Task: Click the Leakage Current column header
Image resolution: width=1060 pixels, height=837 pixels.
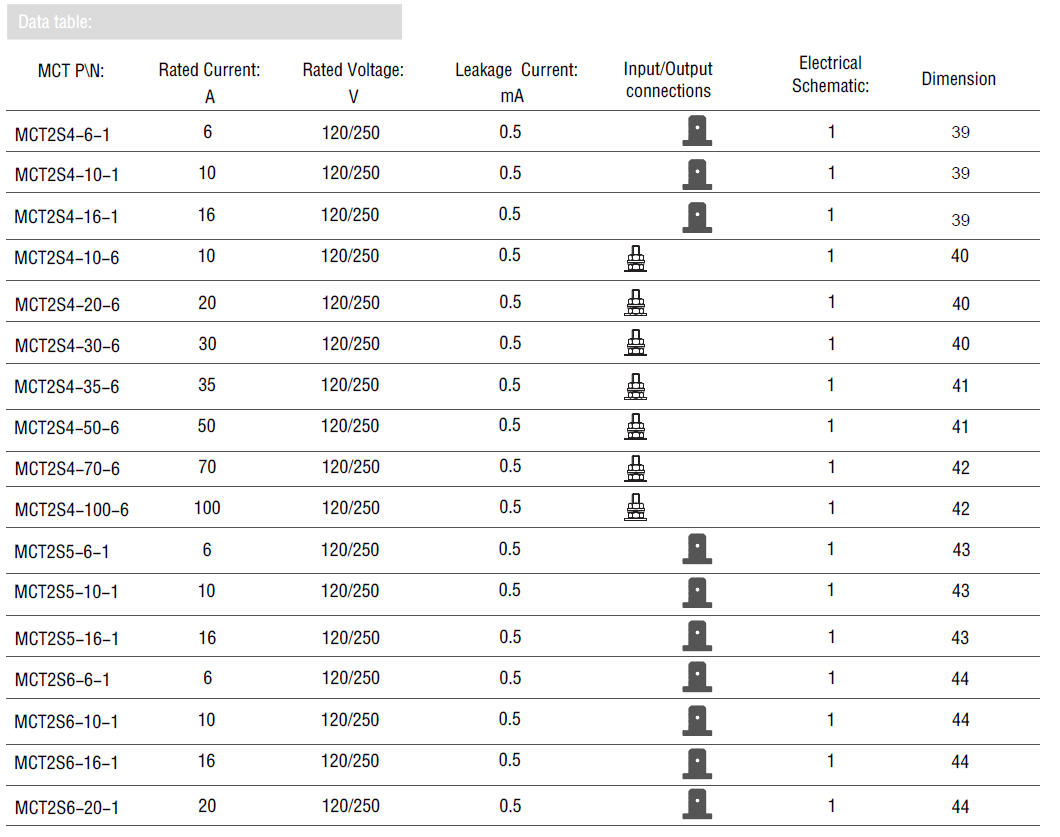Action: (x=516, y=82)
